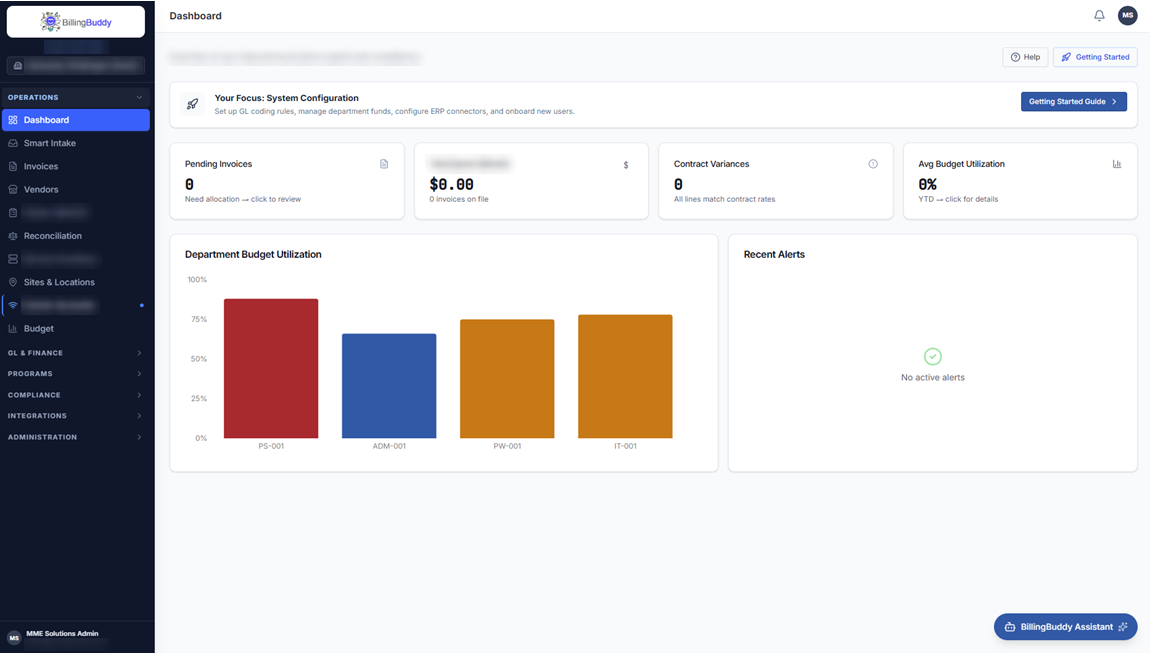
Task: Expand the Integrations section
Action: point(75,416)
